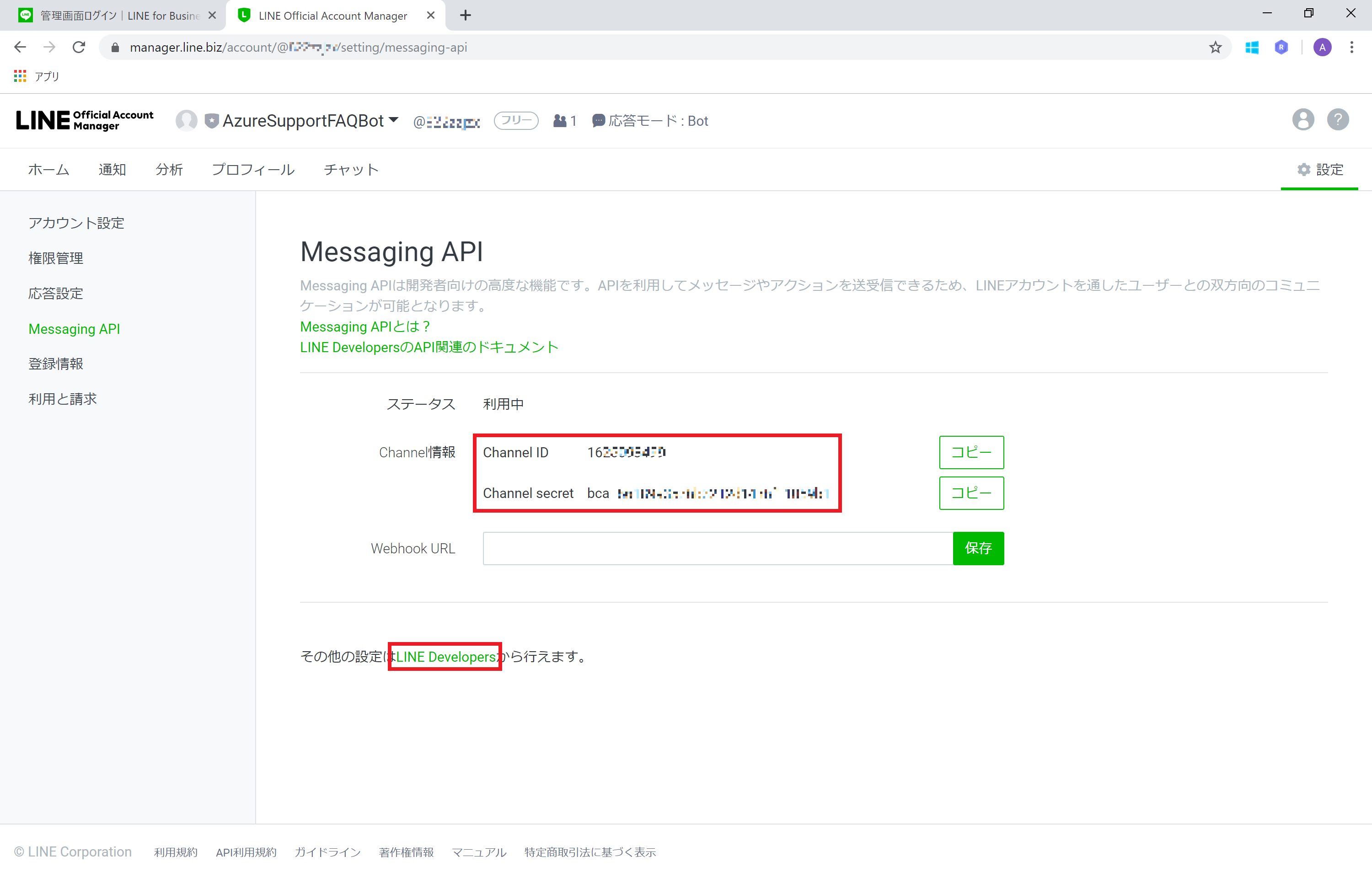Viewport: 1372px width, 878px height.
Task: Click the friends count icon
Action: click(x=560, y=121)
